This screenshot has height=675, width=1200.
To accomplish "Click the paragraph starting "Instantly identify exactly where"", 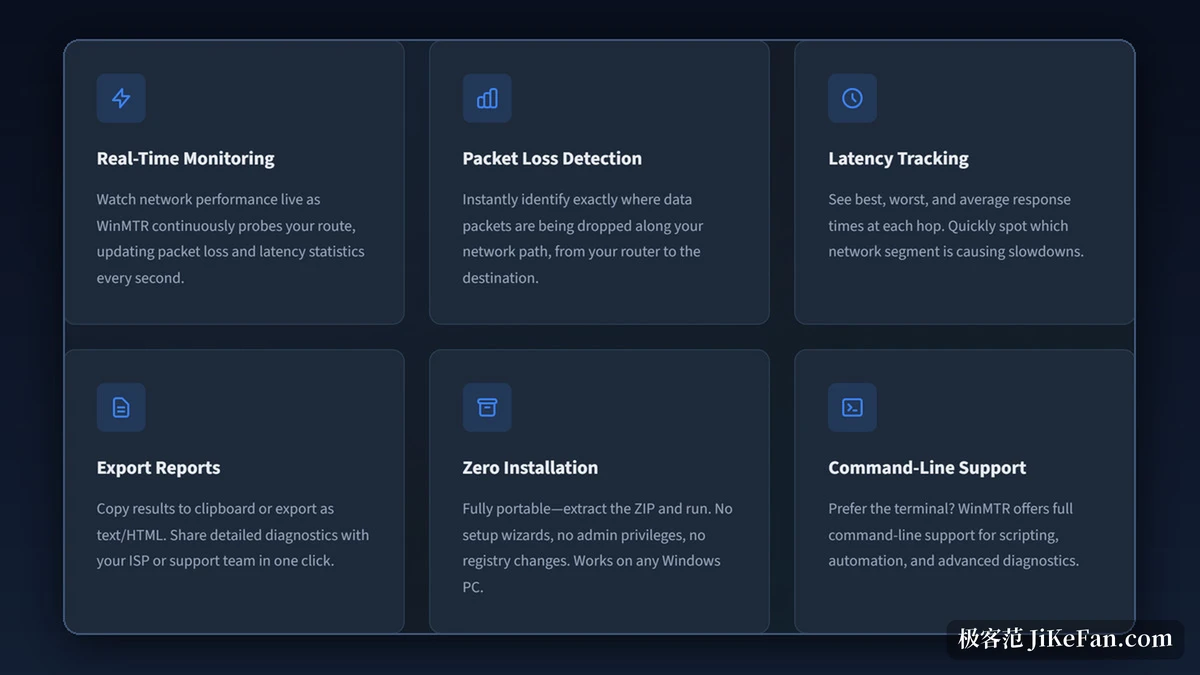I will pyautogui.click(x=583, y=238).
